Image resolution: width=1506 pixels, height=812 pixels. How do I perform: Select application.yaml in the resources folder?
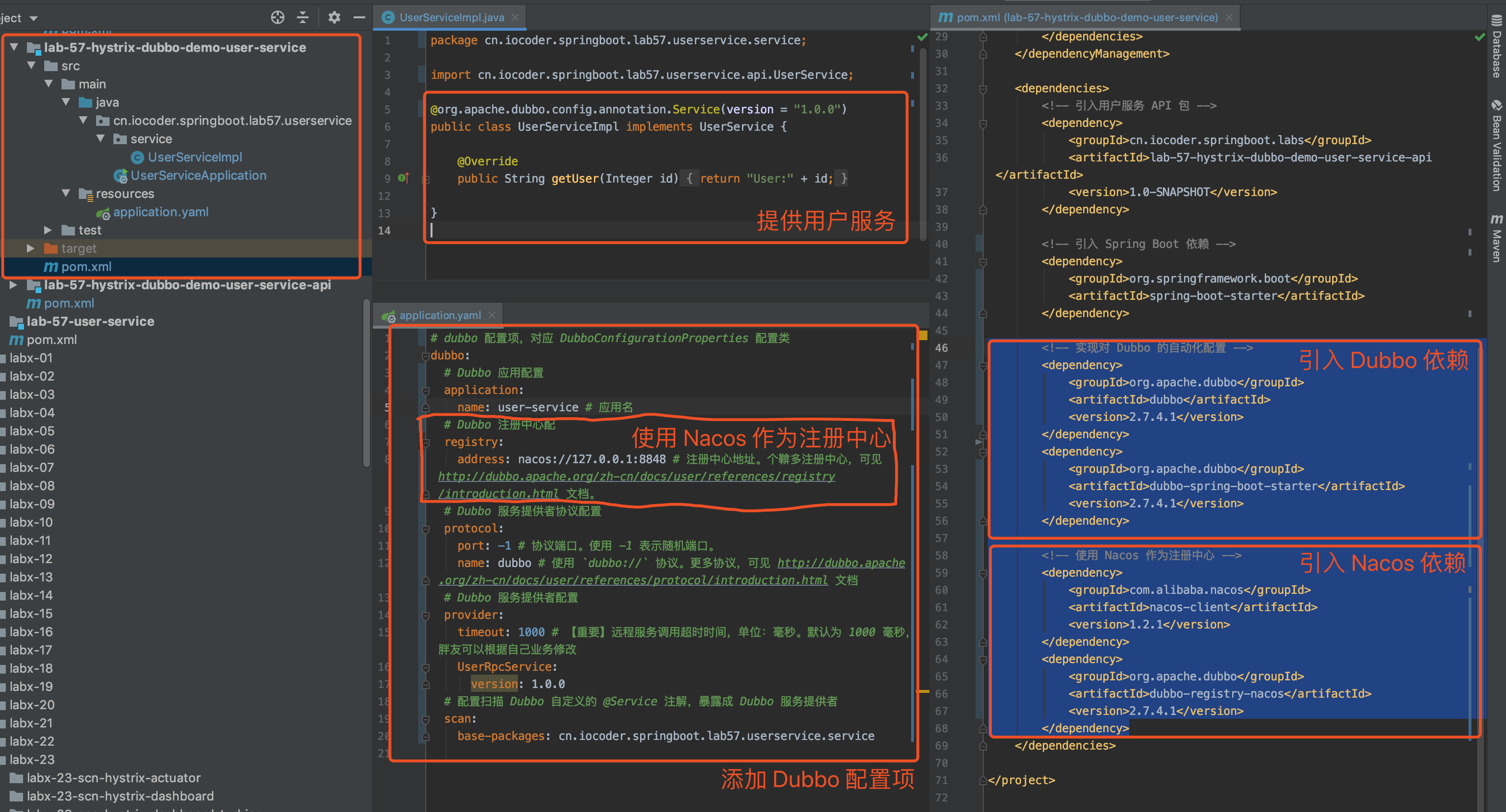(160, 211)
